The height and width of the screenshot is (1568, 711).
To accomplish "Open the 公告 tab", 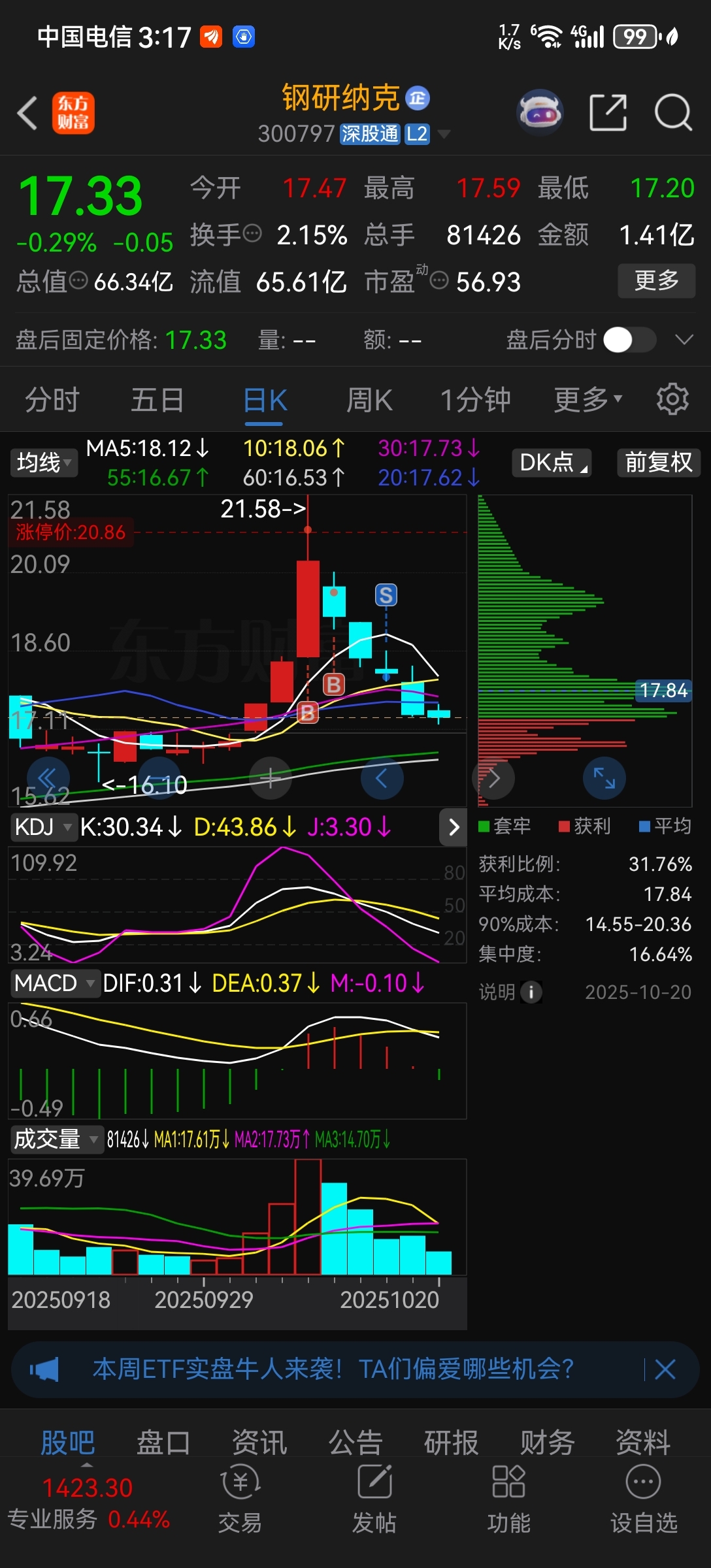I will point(355,1443).
